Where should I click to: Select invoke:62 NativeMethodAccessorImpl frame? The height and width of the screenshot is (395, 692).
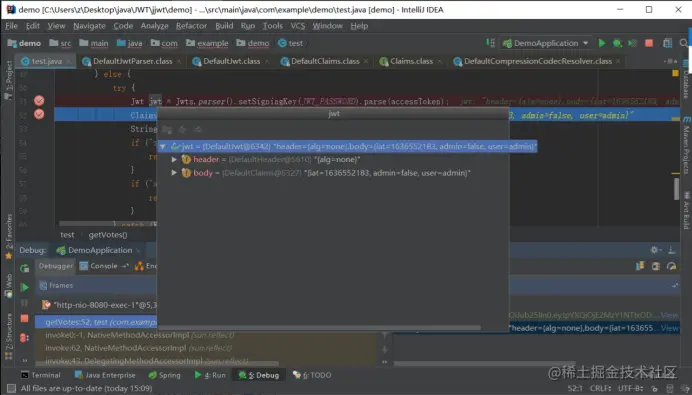point(139,348)
